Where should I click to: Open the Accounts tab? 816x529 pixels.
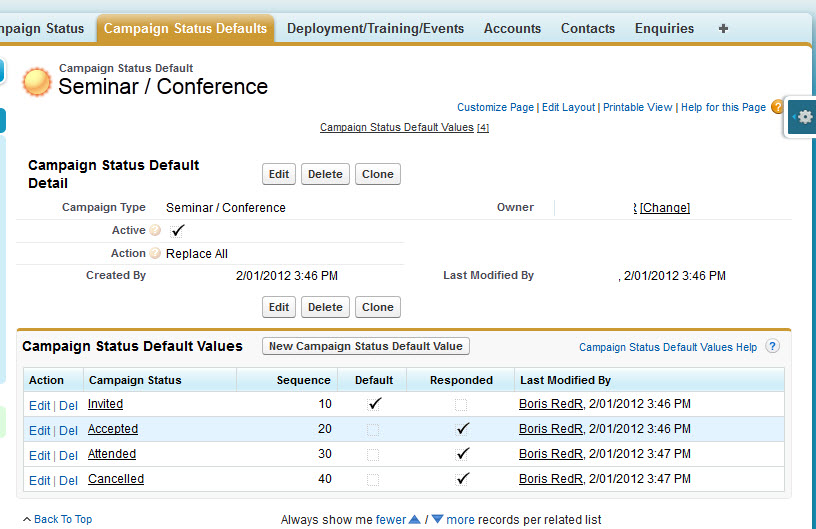click(513, 29)
